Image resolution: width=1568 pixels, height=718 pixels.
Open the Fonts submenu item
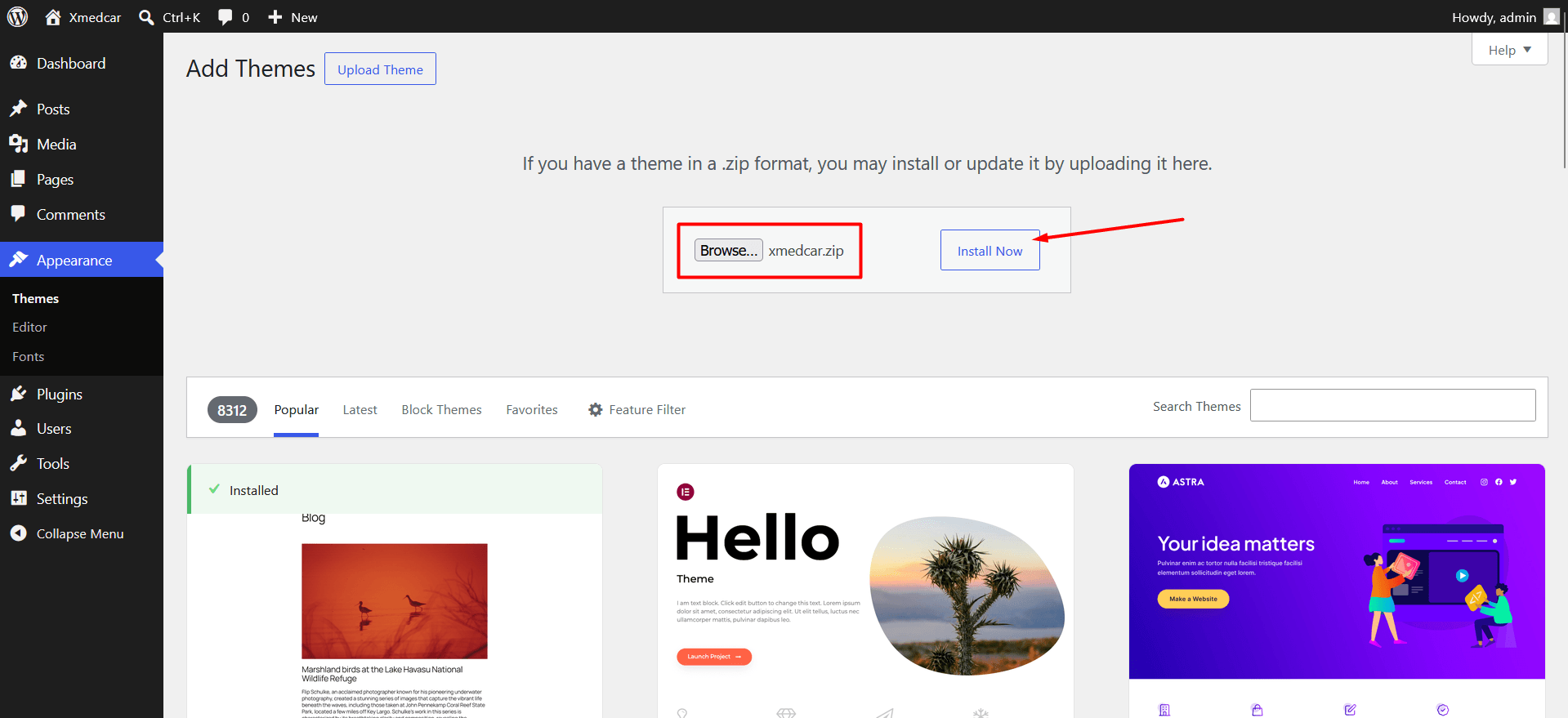pyautogui.click(x=28, y=356)
